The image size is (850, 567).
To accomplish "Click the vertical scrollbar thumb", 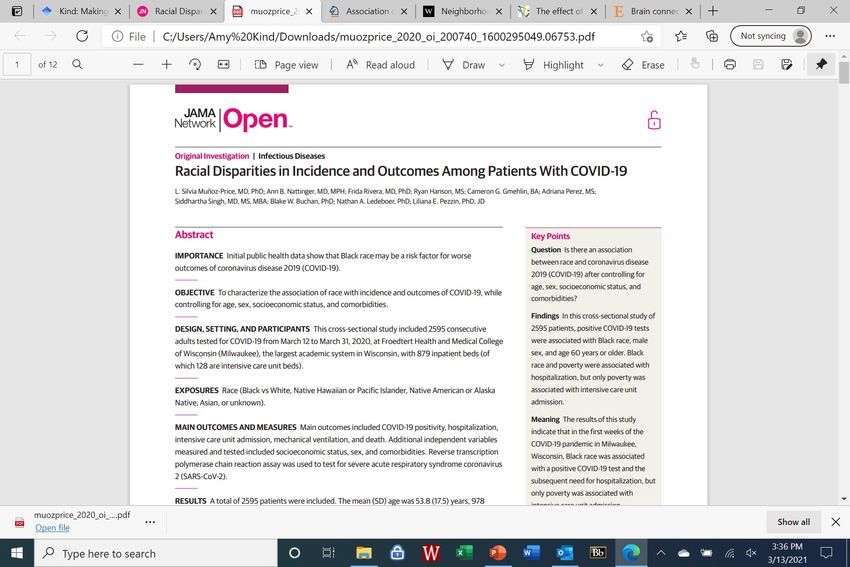I will pos(843,72).
